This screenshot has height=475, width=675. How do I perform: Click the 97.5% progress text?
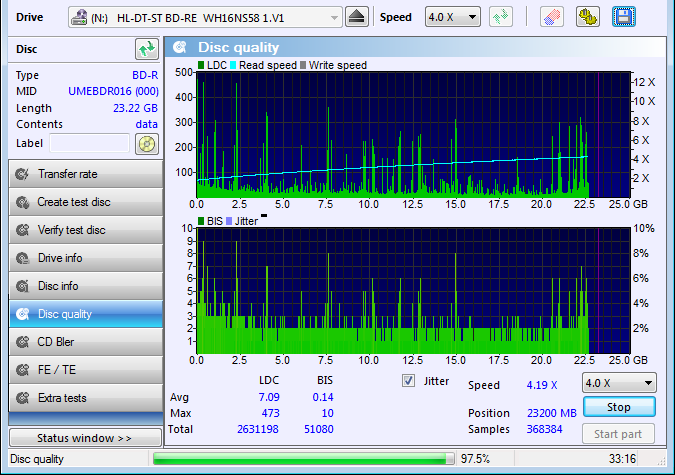pos(475,459)
